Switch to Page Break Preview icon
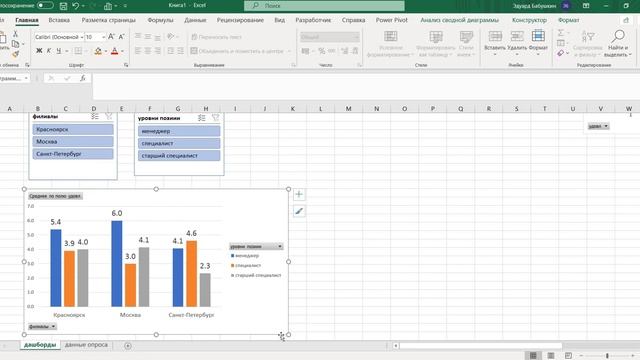 point(568,356)
